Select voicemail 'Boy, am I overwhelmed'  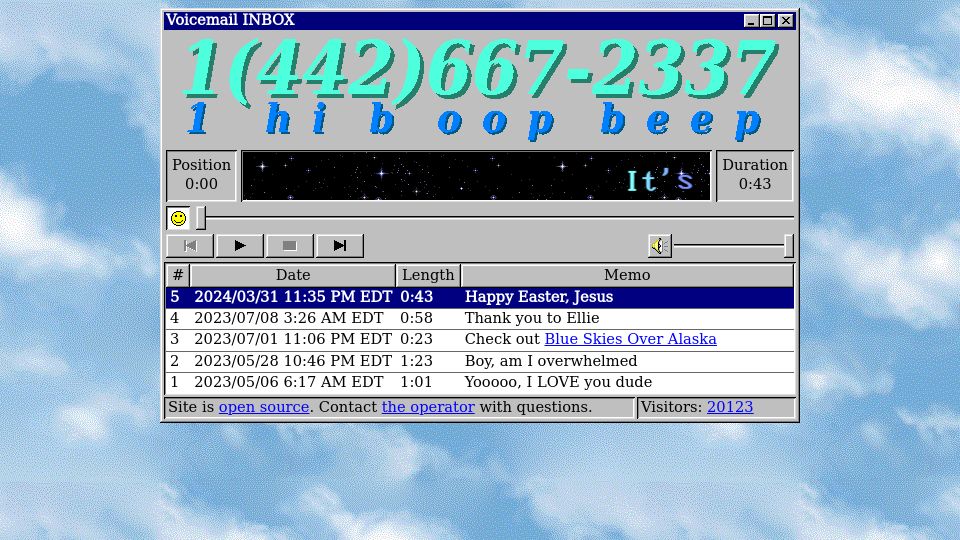(x=480, y=361)
